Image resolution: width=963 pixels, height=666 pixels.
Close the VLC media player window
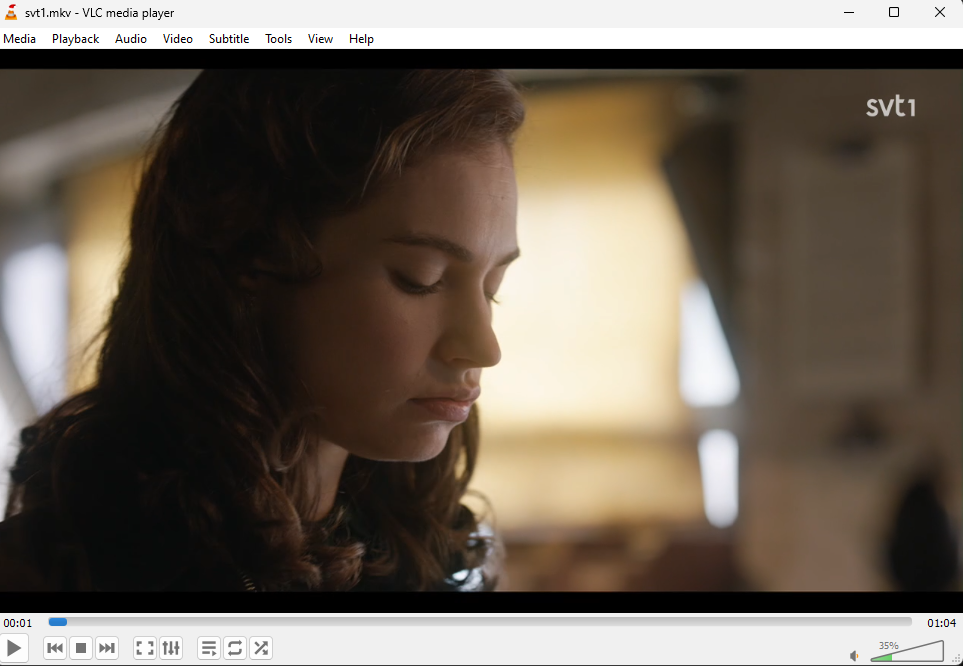point(940,12)
